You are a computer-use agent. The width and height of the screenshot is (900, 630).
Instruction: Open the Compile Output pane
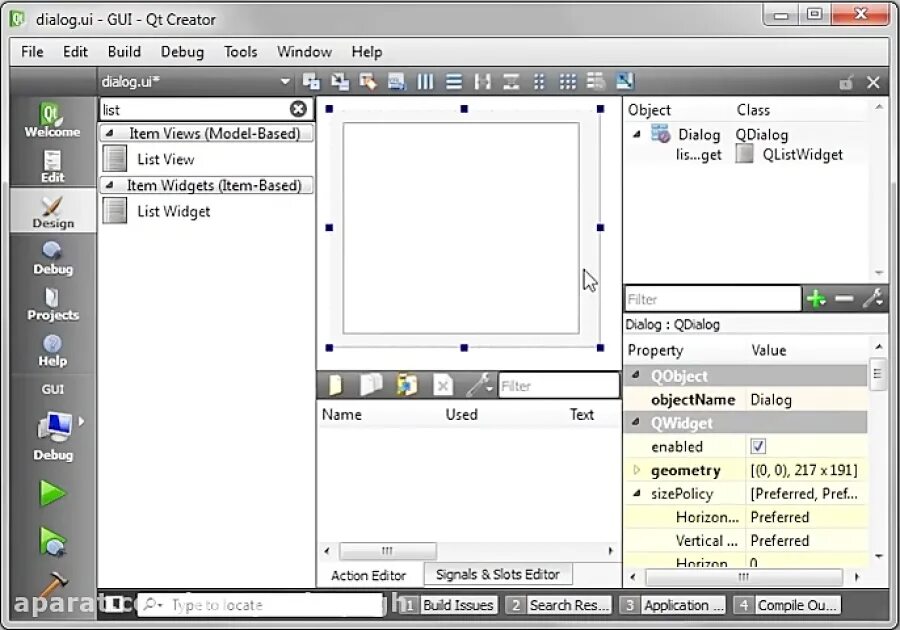[787, 605]
